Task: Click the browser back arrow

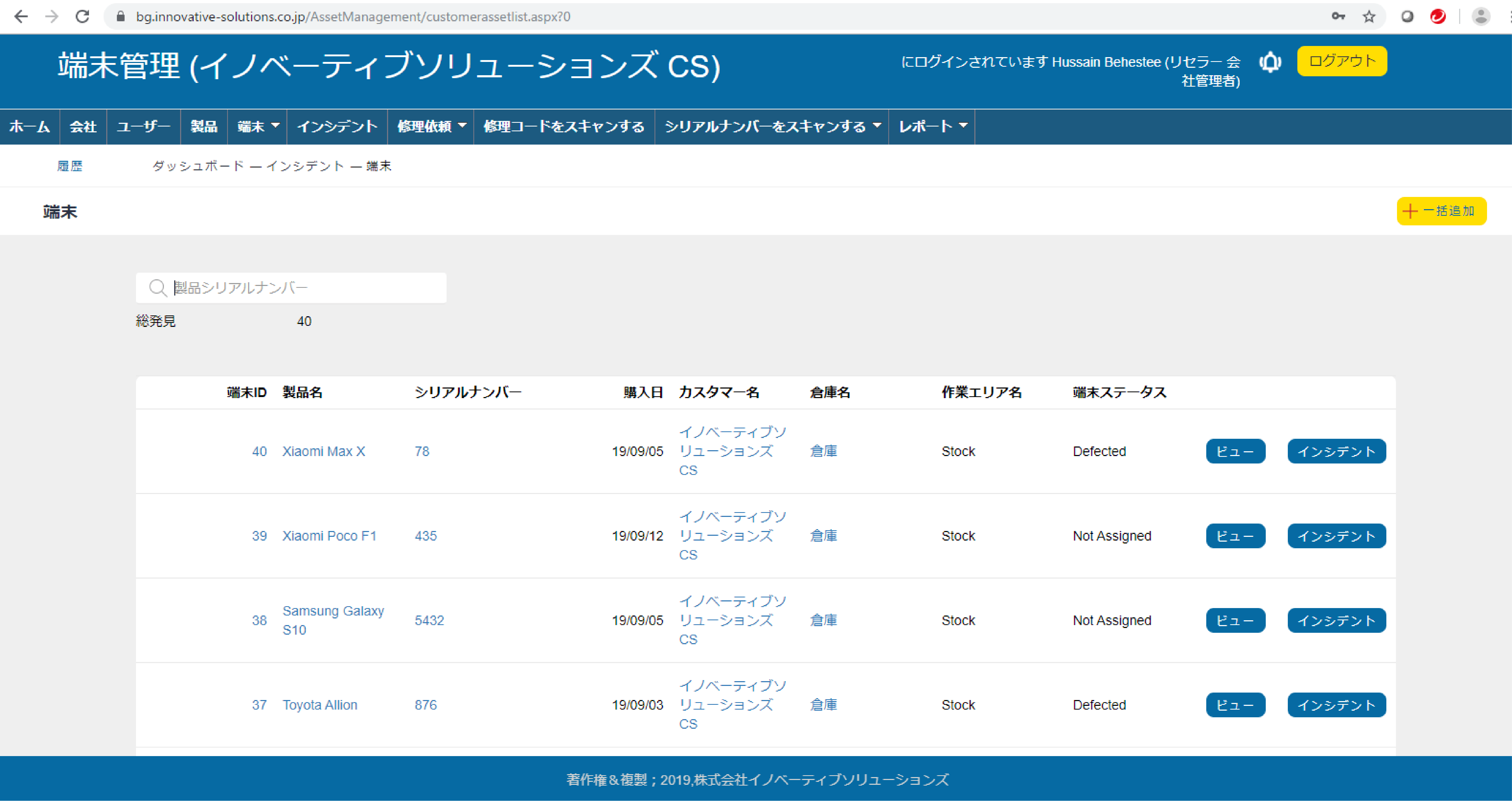Action: pos(21,16)
